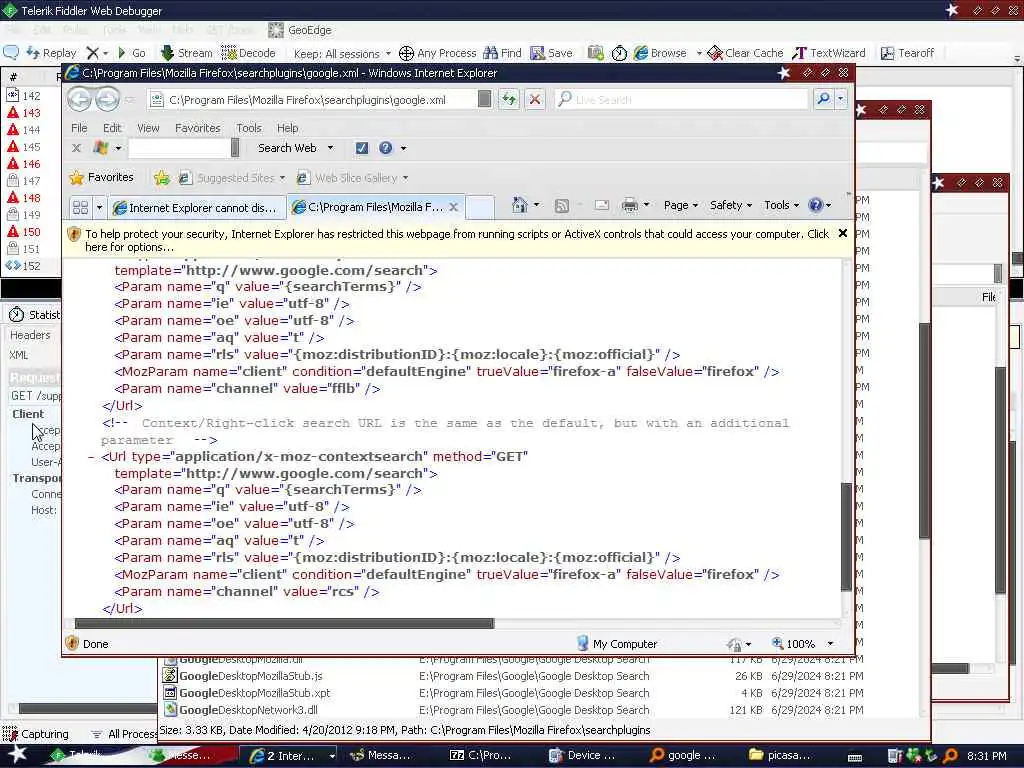Click the IE Back button
Screen dimensions: 1024x768
[80, 99]
